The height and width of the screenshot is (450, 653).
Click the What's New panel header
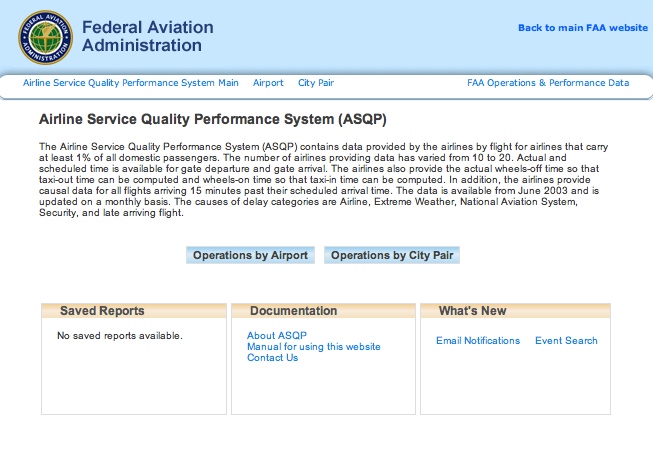(516, 311)
